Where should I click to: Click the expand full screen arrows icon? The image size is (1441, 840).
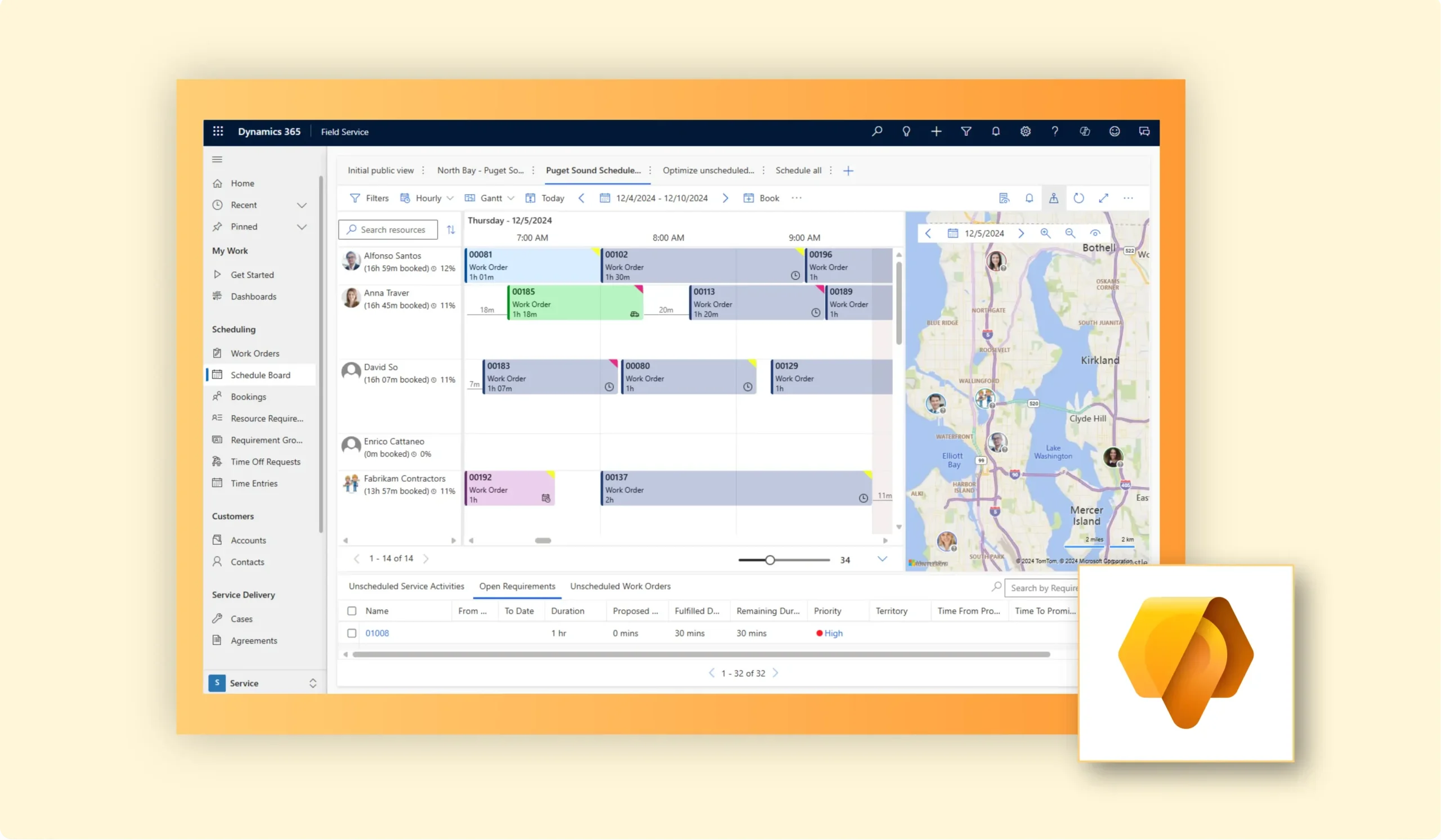pos(1104,198)
